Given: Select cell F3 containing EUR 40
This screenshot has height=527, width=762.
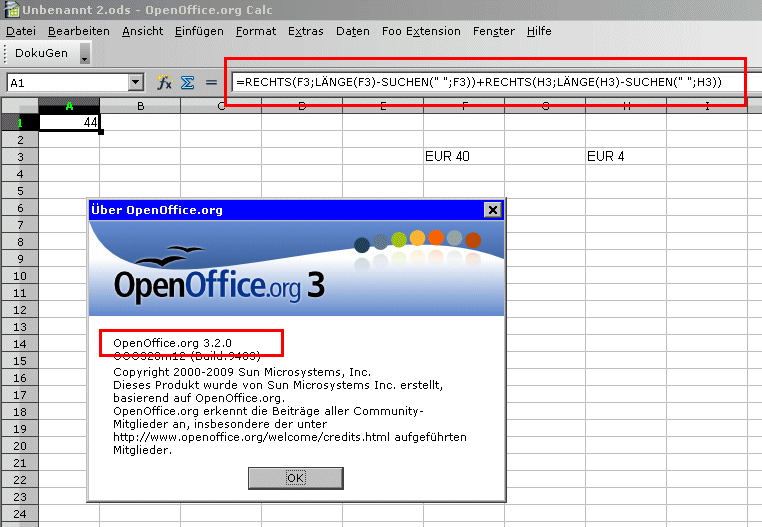Looking at the screenshot, I should pyautogui.click(x=464, y=156).
